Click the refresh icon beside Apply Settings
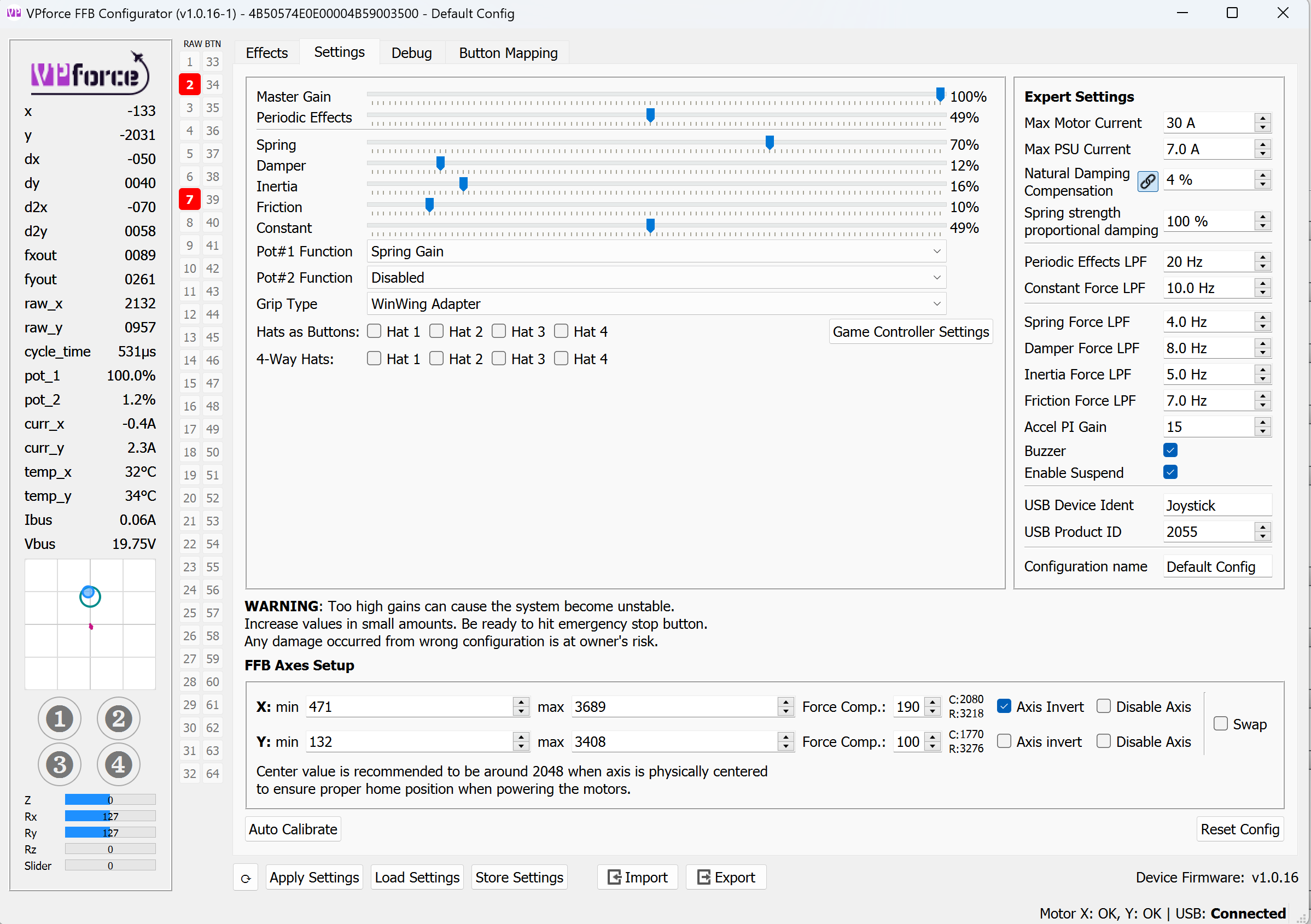This screenshot has width=1311, height=924. 246,878
